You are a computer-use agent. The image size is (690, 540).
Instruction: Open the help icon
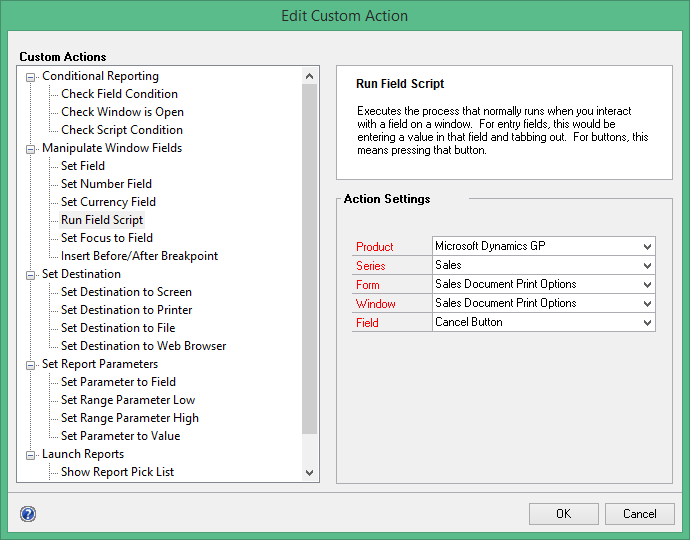point(28,514)
